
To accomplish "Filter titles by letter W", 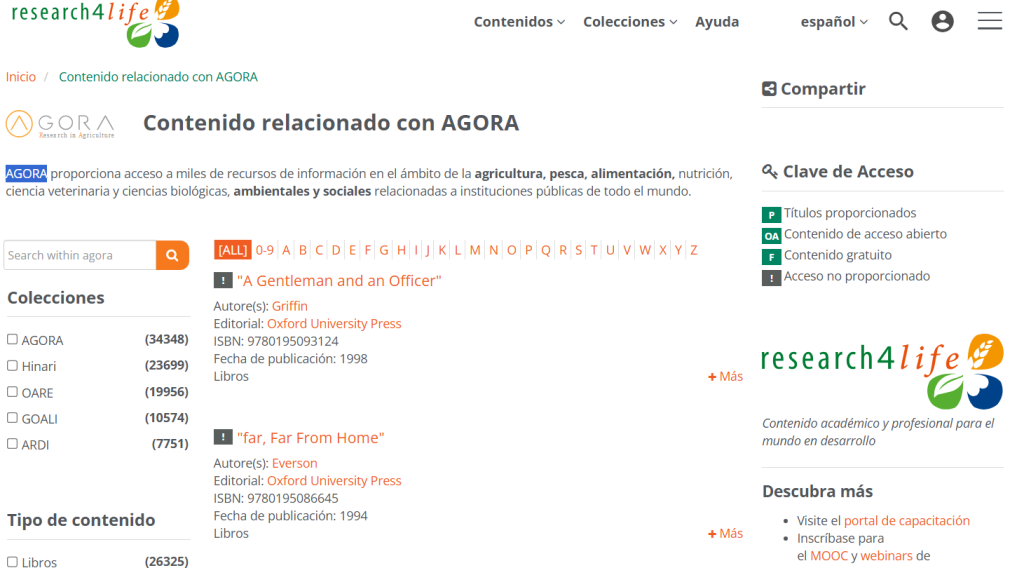I will pos(645,250).
